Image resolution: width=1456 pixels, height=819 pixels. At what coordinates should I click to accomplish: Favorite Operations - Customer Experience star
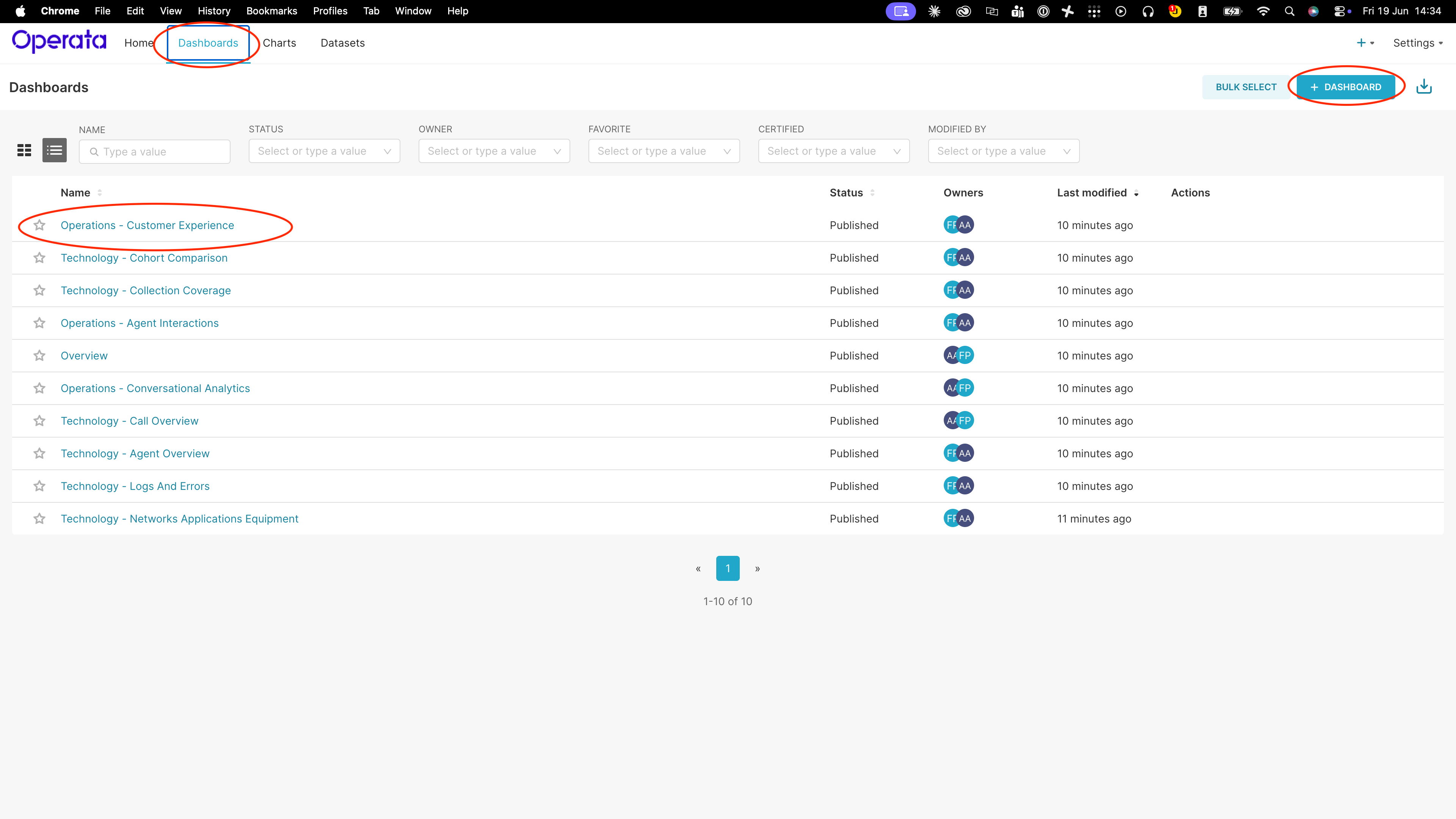[39, 225]
